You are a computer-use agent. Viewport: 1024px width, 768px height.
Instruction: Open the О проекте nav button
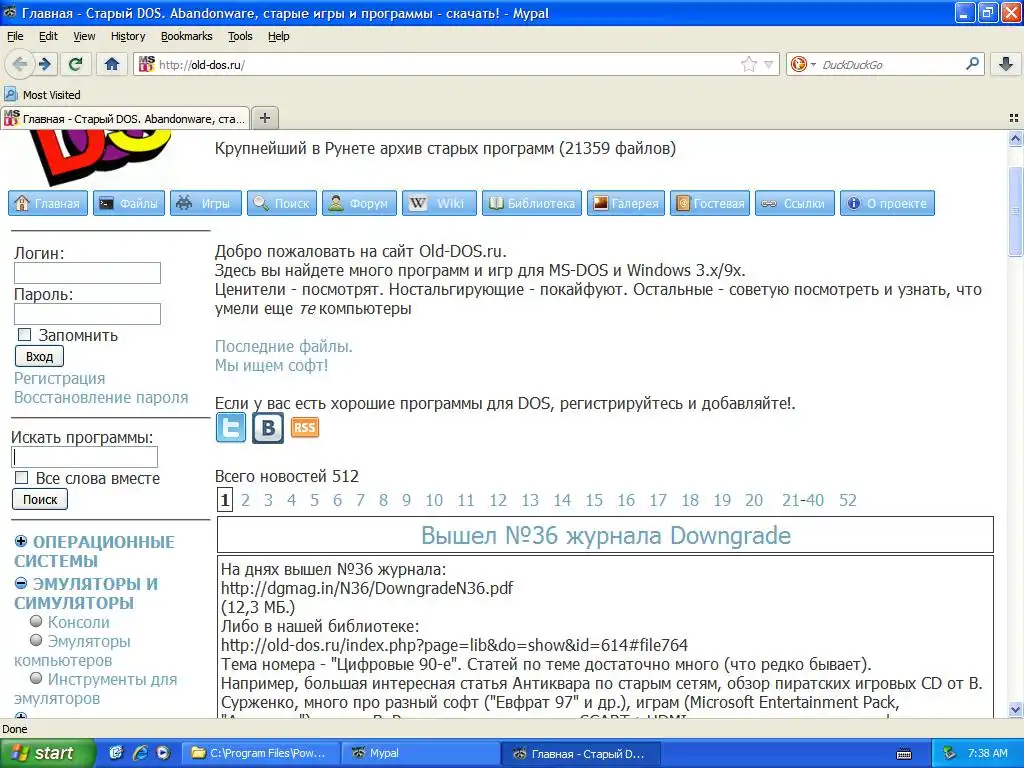point(888,203)
